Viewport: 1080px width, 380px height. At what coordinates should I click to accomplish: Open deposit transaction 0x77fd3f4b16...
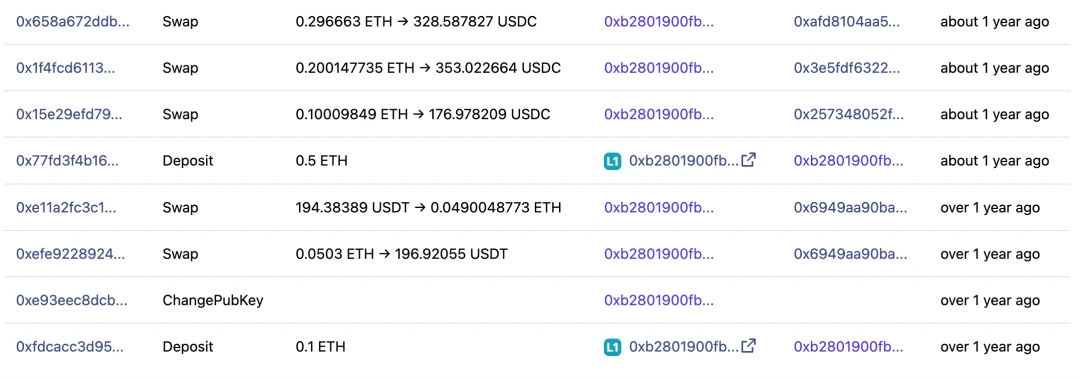coord(68,161)
